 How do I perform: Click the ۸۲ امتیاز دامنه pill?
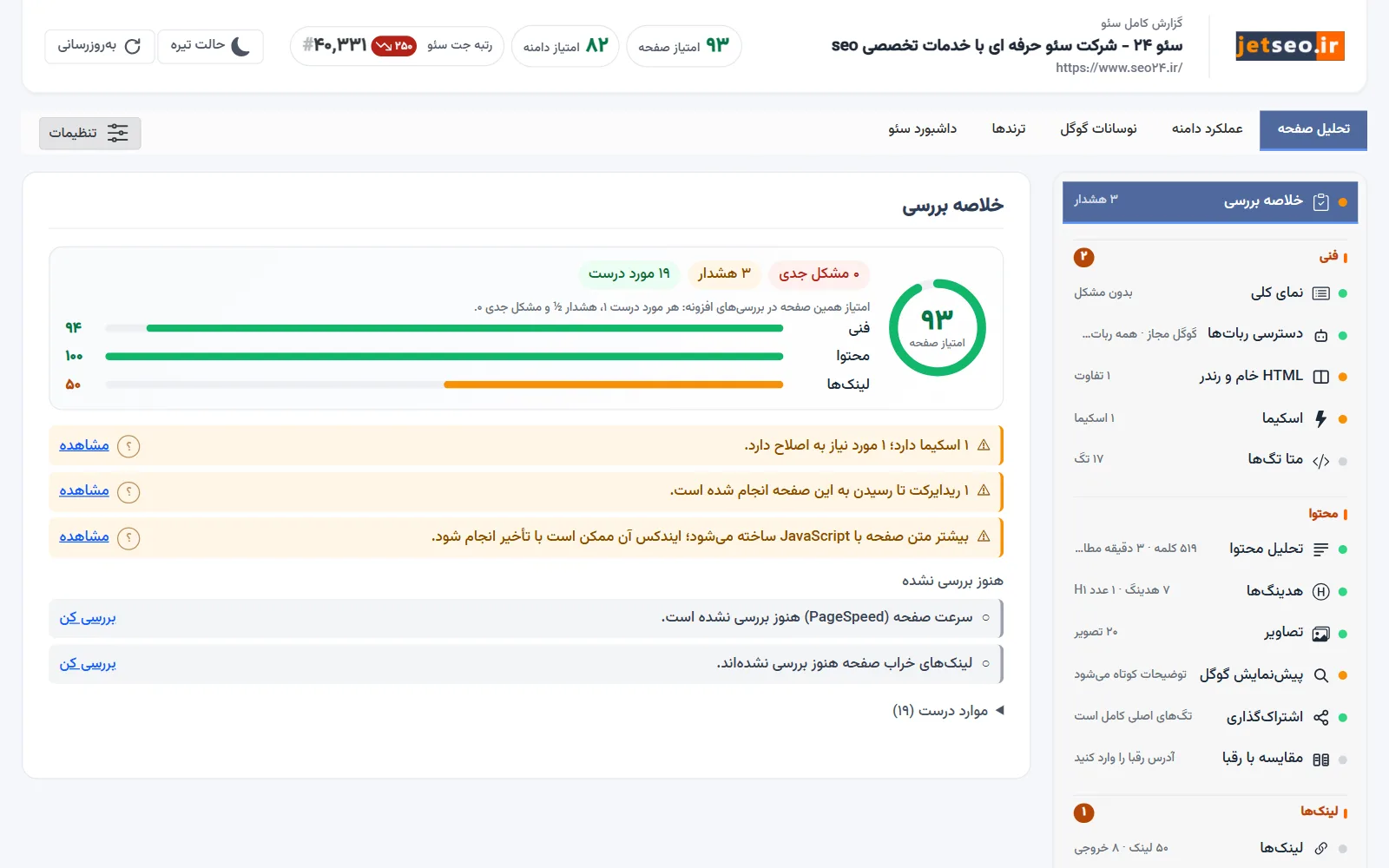565,46
